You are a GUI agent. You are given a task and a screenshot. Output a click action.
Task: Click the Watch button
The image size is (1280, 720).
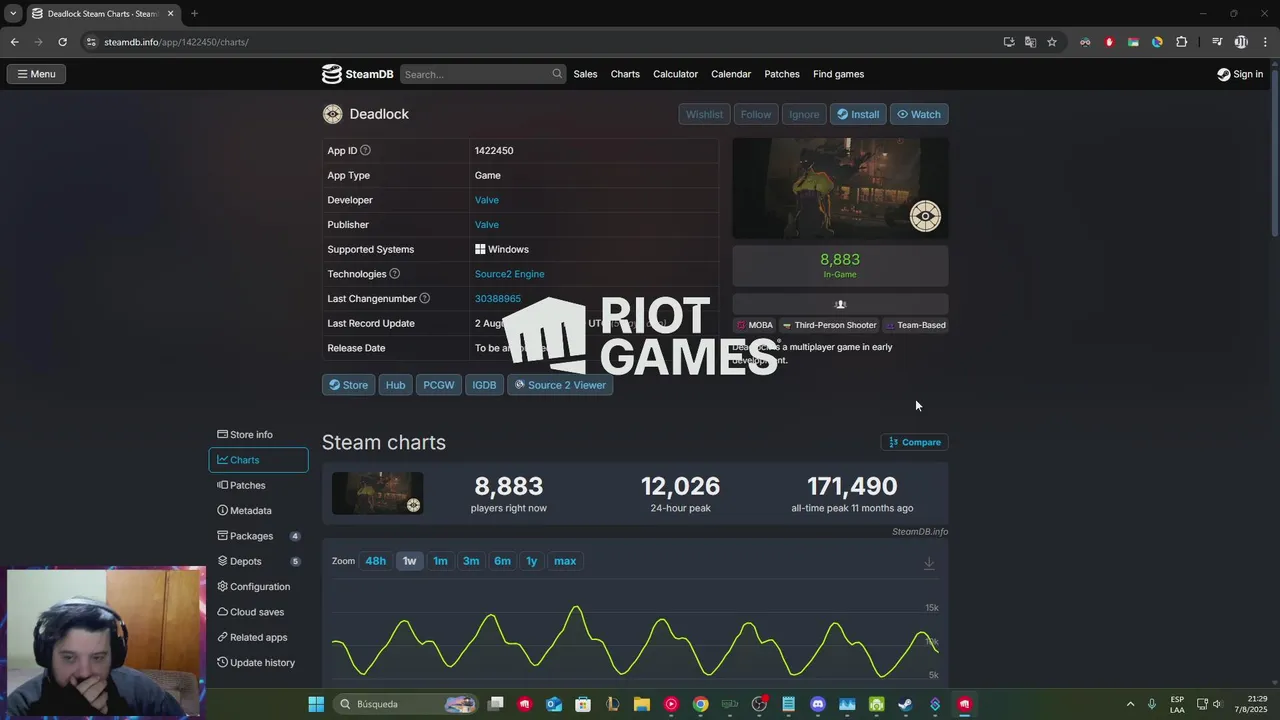pos(919,114)
